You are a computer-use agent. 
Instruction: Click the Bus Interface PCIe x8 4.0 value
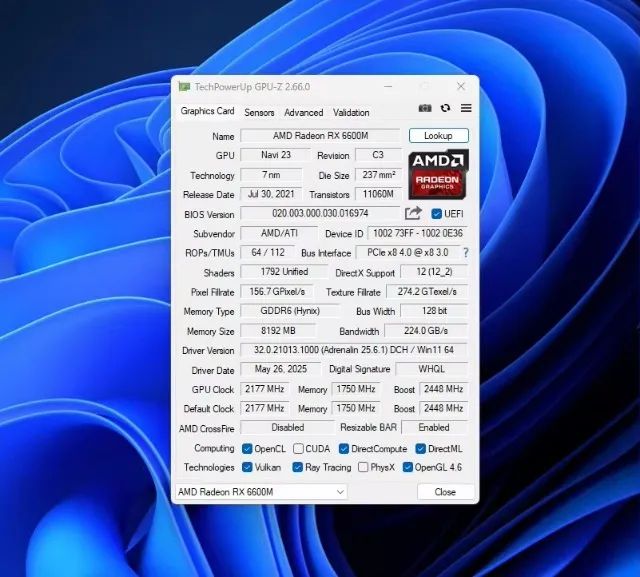(x=408, y=253)
